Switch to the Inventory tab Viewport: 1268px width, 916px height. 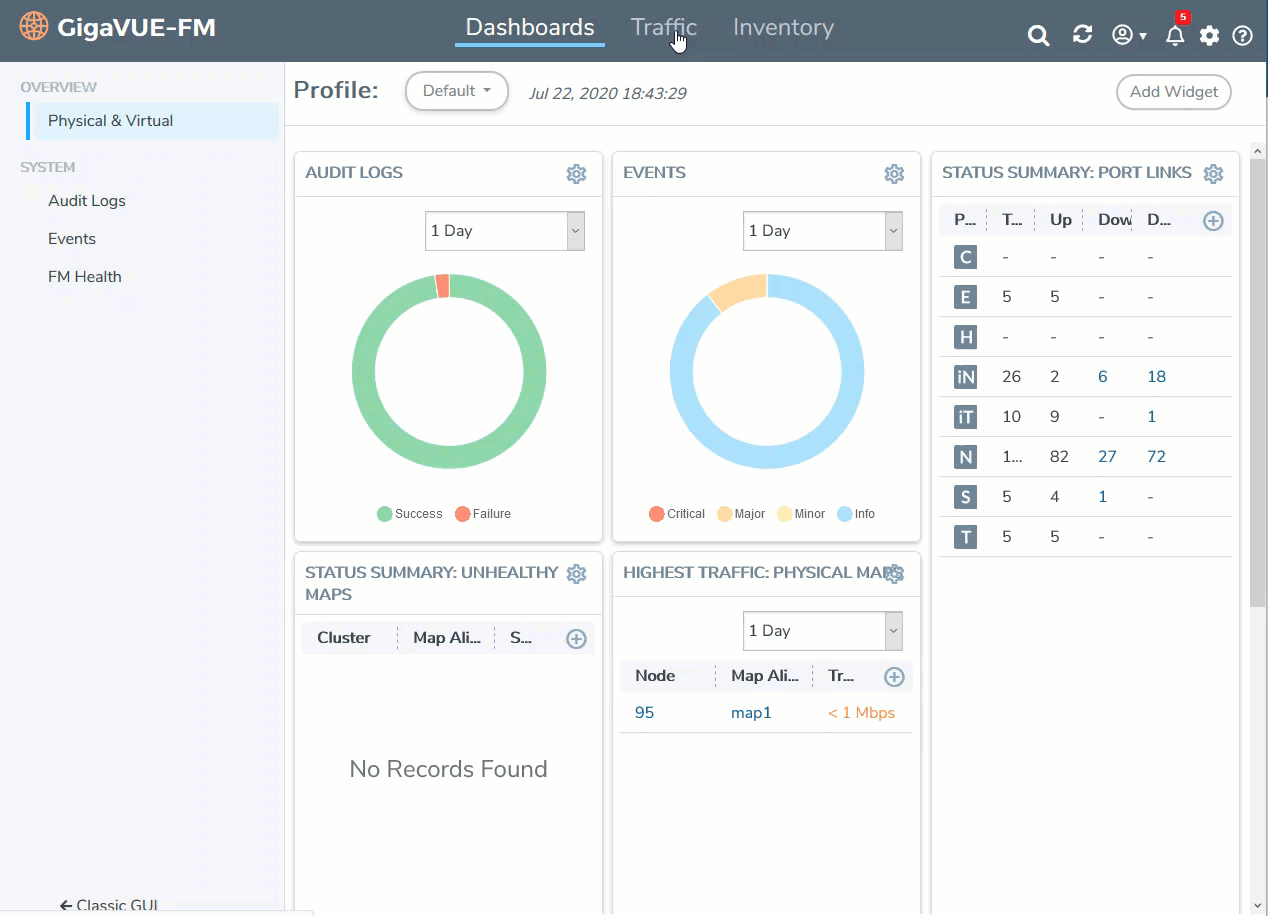(783, 28)
